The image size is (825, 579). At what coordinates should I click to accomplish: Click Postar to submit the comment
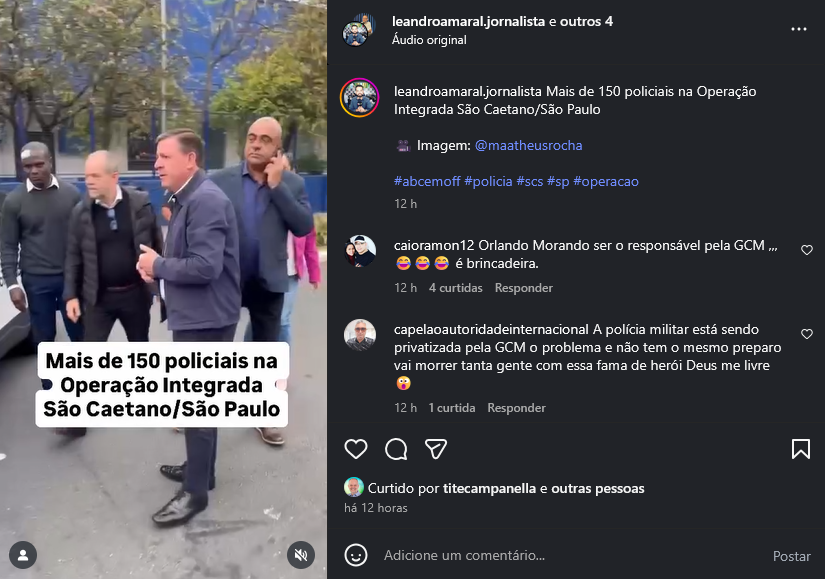pos(791,556)
